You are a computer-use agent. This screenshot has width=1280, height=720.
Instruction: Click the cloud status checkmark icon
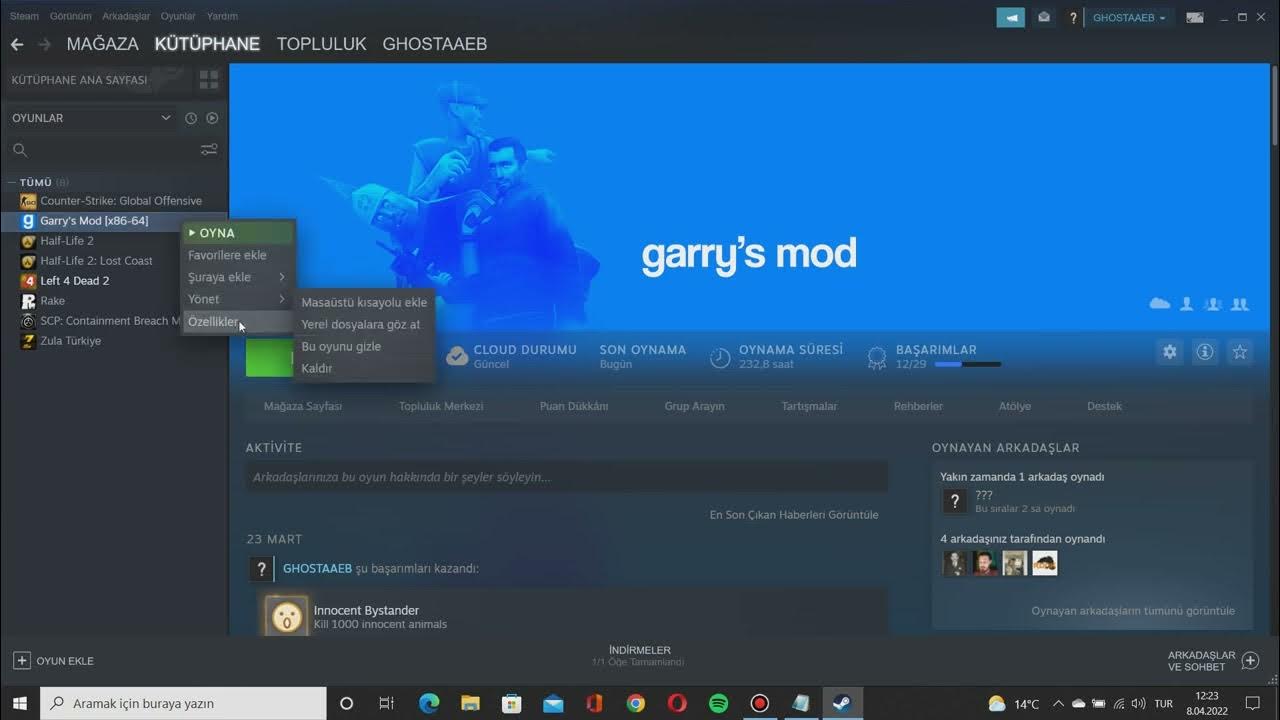pos(457,356)
